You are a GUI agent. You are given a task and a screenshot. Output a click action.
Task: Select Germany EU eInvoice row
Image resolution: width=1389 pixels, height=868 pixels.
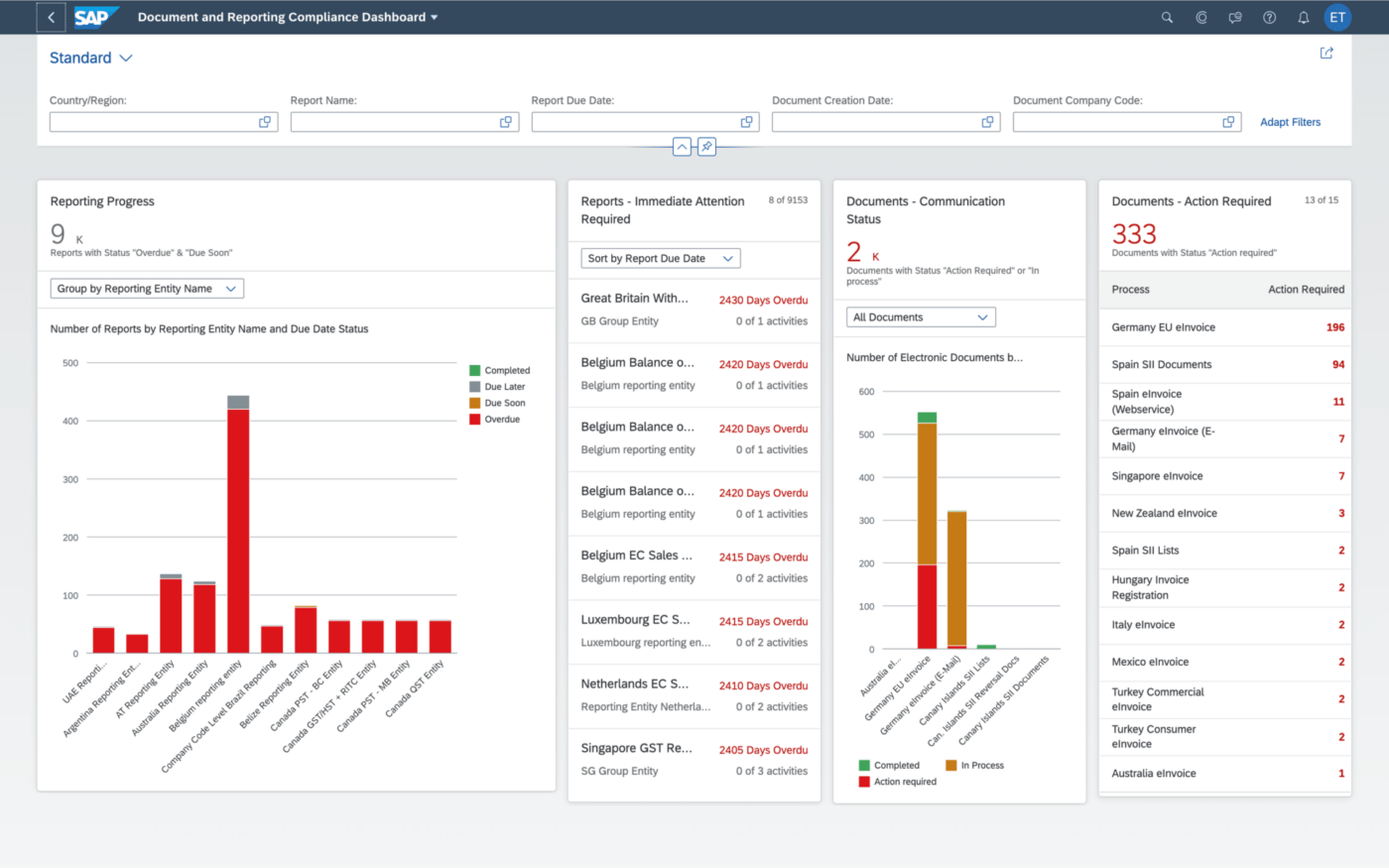[x=1226, y=327]
